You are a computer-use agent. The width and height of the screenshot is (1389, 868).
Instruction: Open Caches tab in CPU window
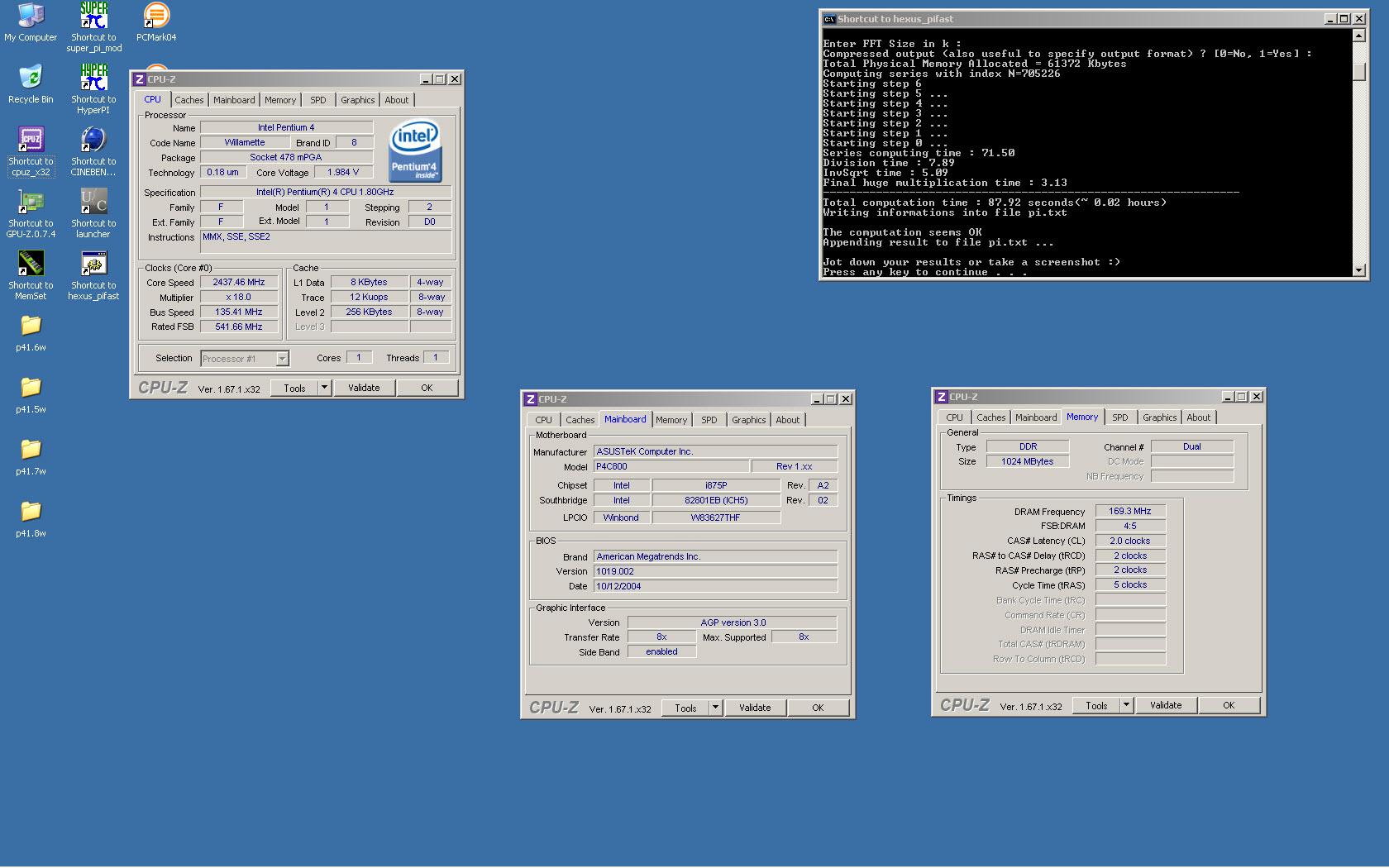(x=189, y=100)
